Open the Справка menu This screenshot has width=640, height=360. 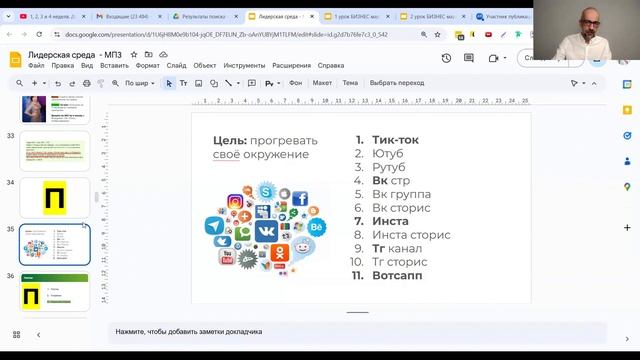pyautogui.click(x=331, y=66)
